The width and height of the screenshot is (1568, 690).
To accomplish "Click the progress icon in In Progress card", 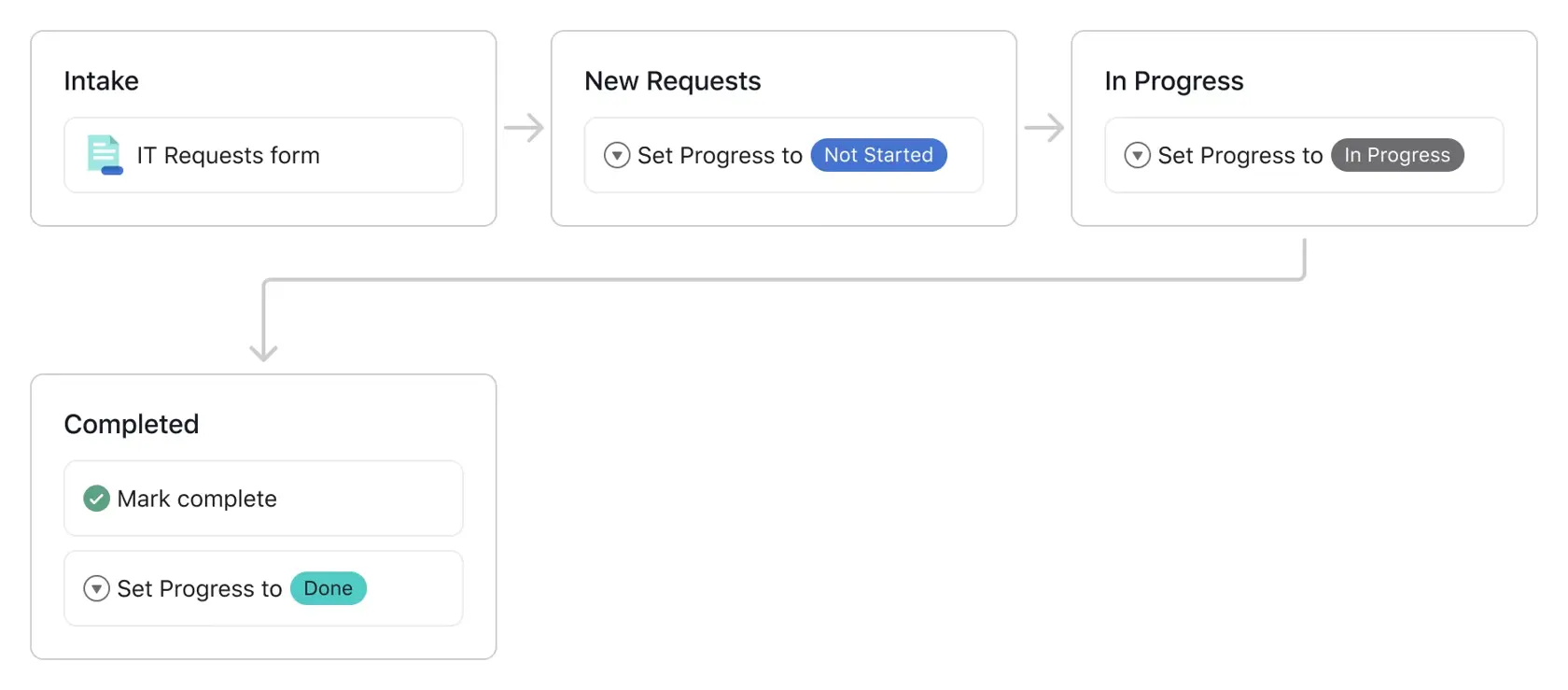I will click(x=1137, y=155).
